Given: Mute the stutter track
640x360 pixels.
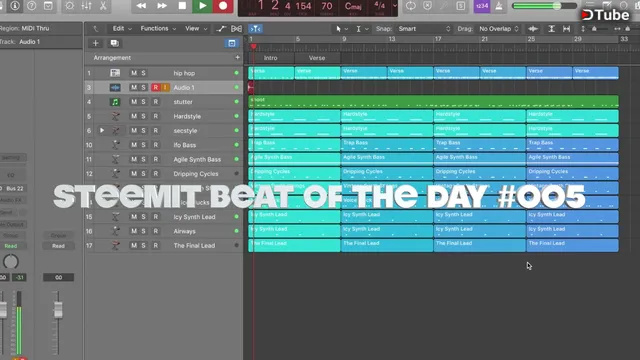Looking at the screenshot, I should tap(134, 102).
